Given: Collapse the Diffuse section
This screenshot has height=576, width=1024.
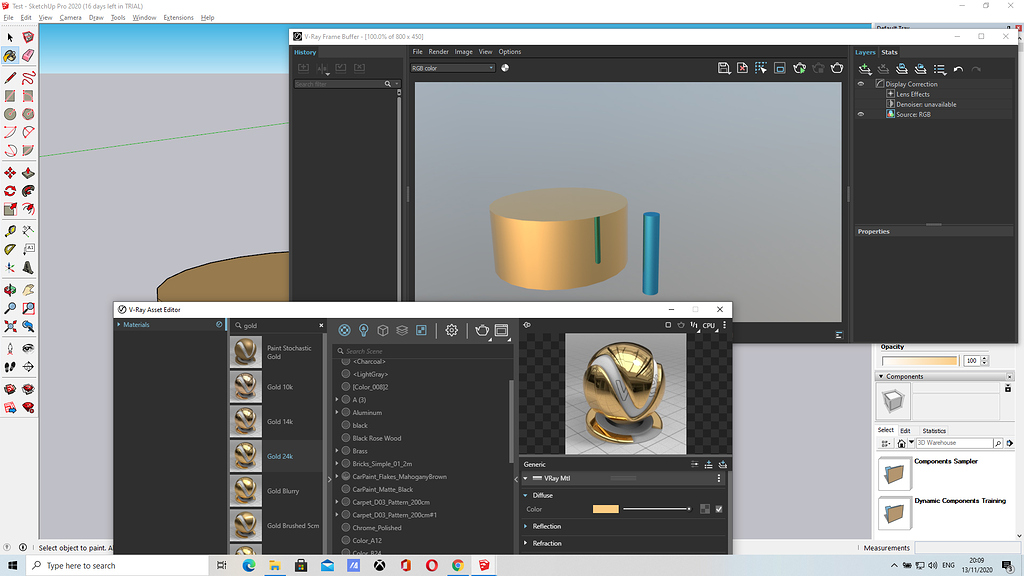Looking at the screenshot, I should click(x=526, y=496).
